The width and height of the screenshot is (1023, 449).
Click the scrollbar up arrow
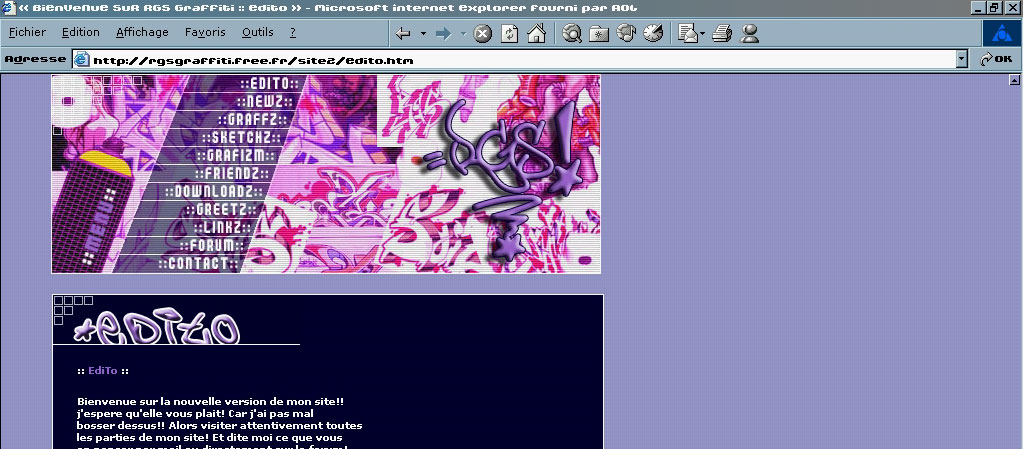coord(1015,80)
